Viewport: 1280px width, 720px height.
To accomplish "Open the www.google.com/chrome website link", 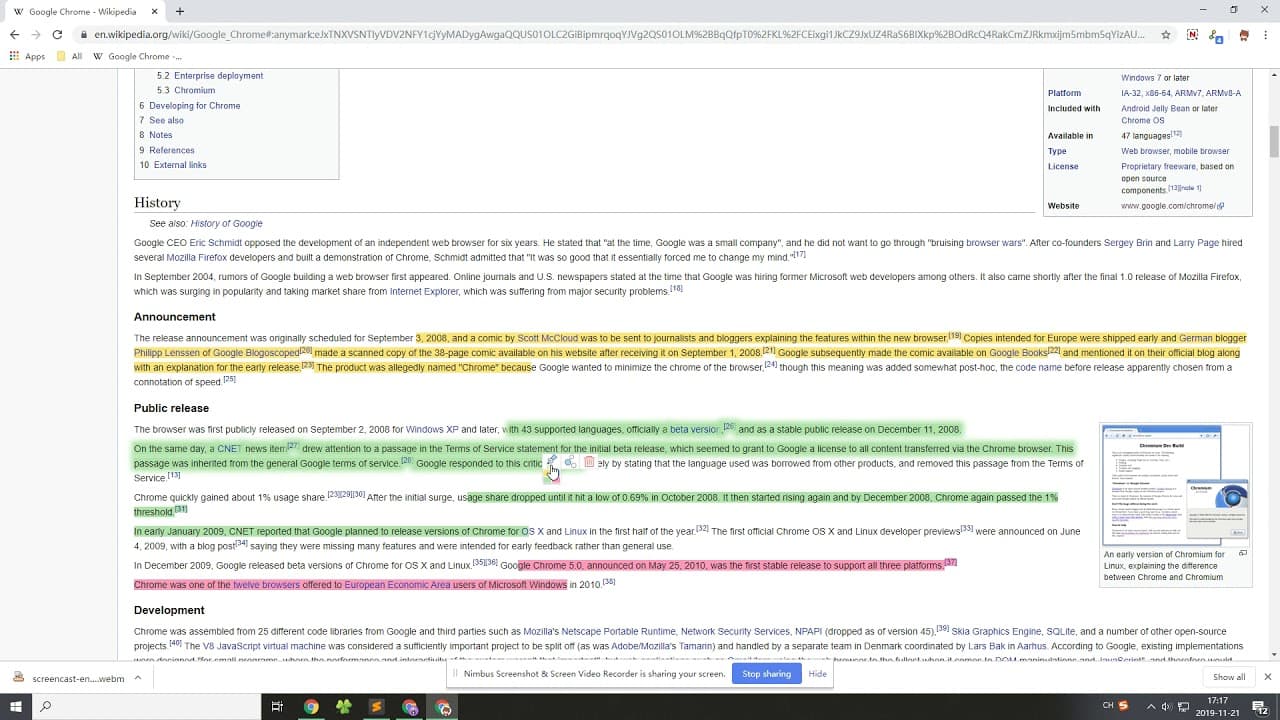I will (1171, 206).
